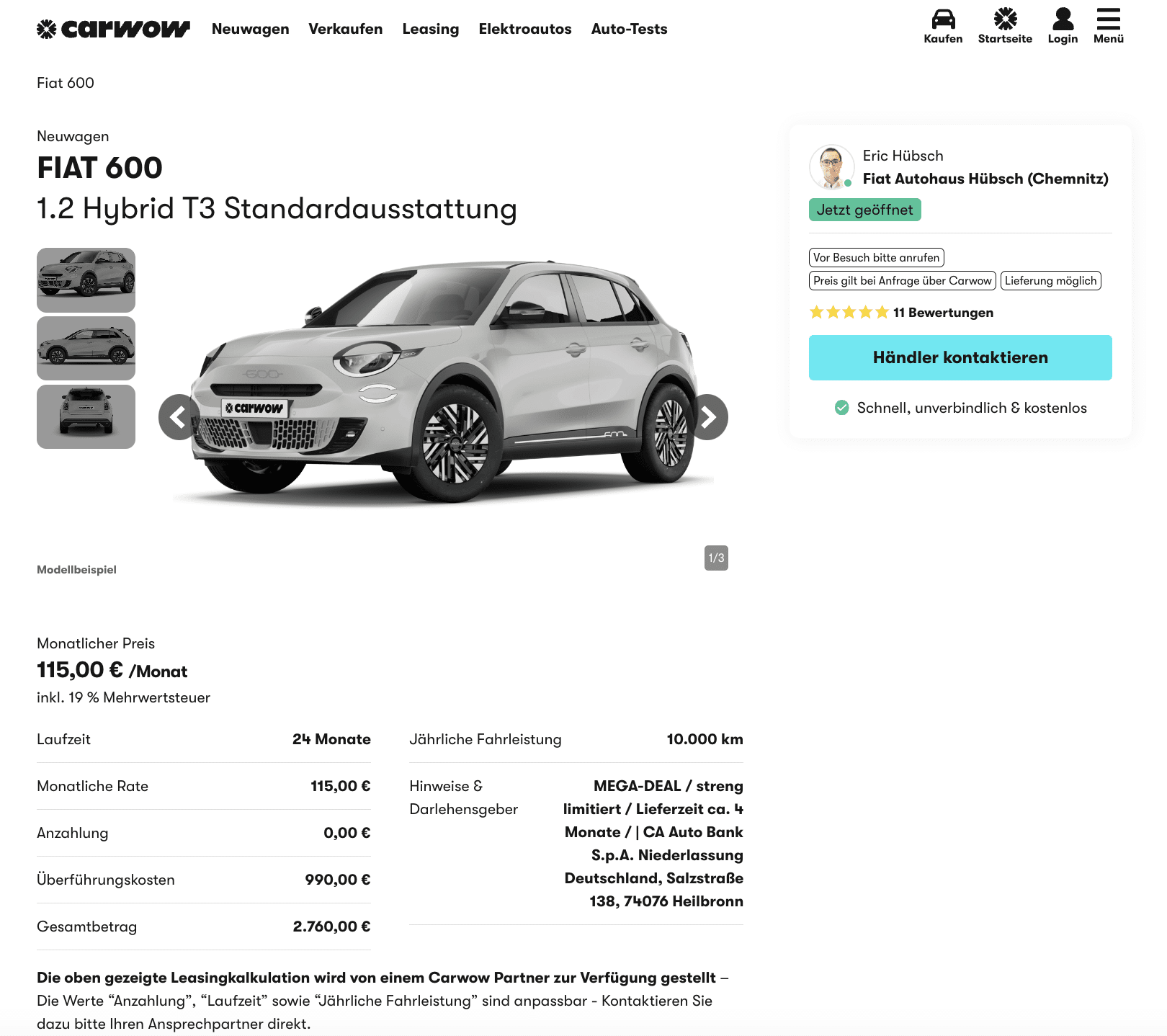1167x1036 pixels.
Task: Click the 115,00 € /Monat headline price
Action: click(x=112, y=670)
